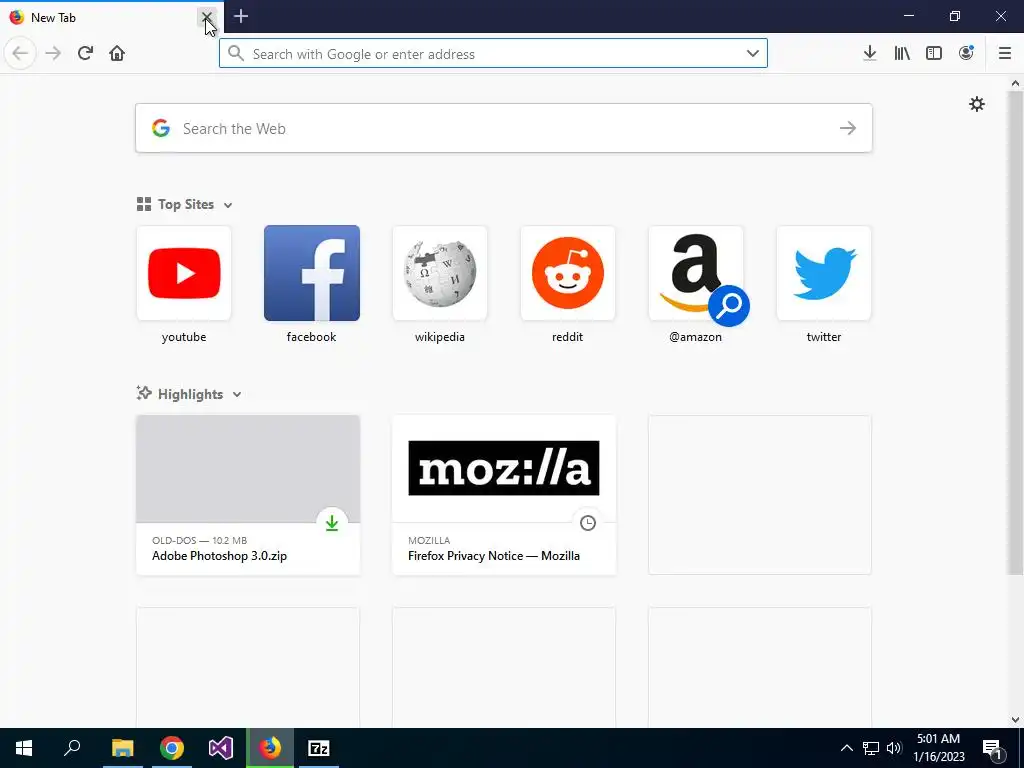Image resolution: width=1024 pixels, height=768 pixels.
Task: Open Windows taskbar search
Action: [x=72, y=748]
